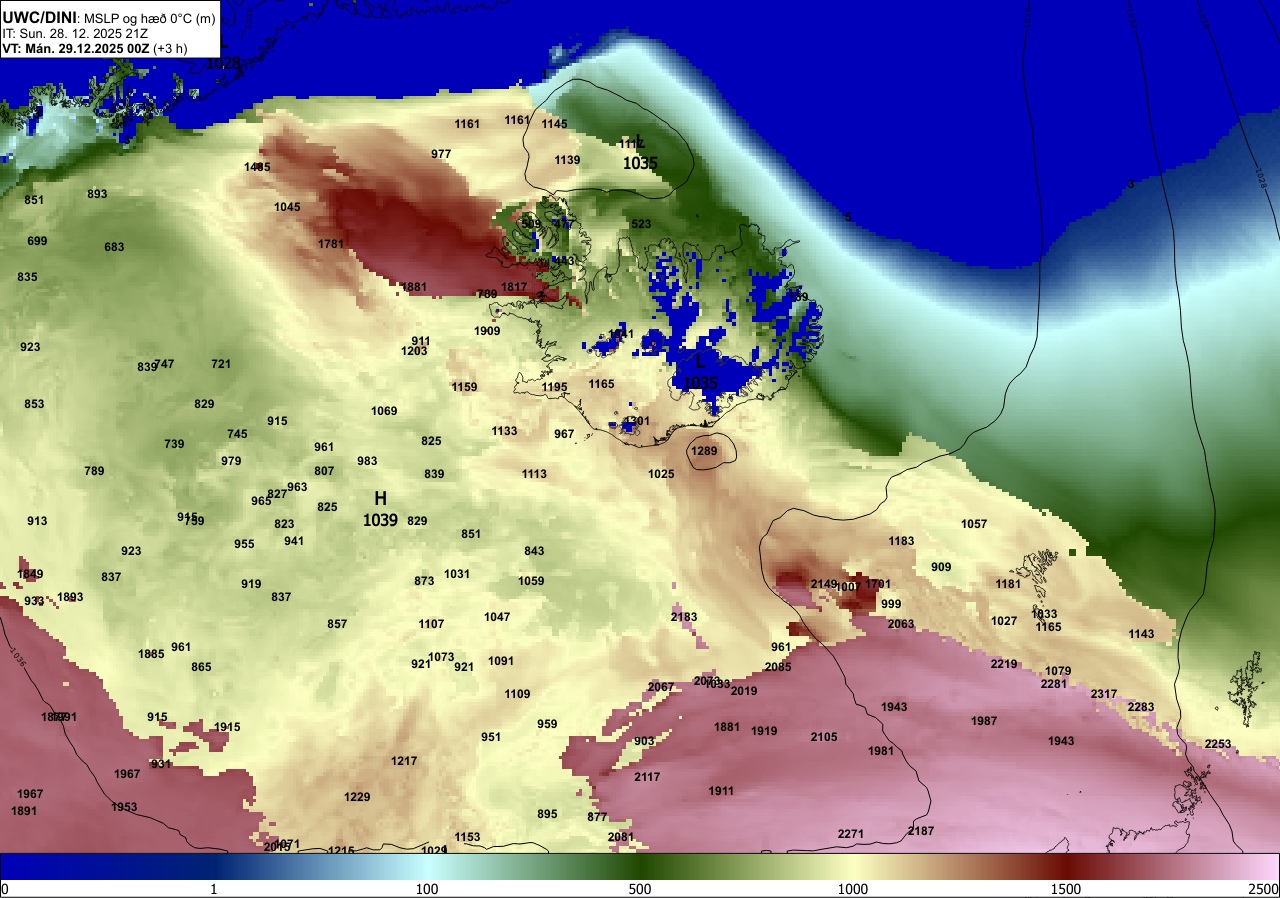Image resolution: width=1280 pixels, height=898 pixels.
Task: Click the colorbar tick label '500'
Action: pyautogui.click(x=640, y=889)
